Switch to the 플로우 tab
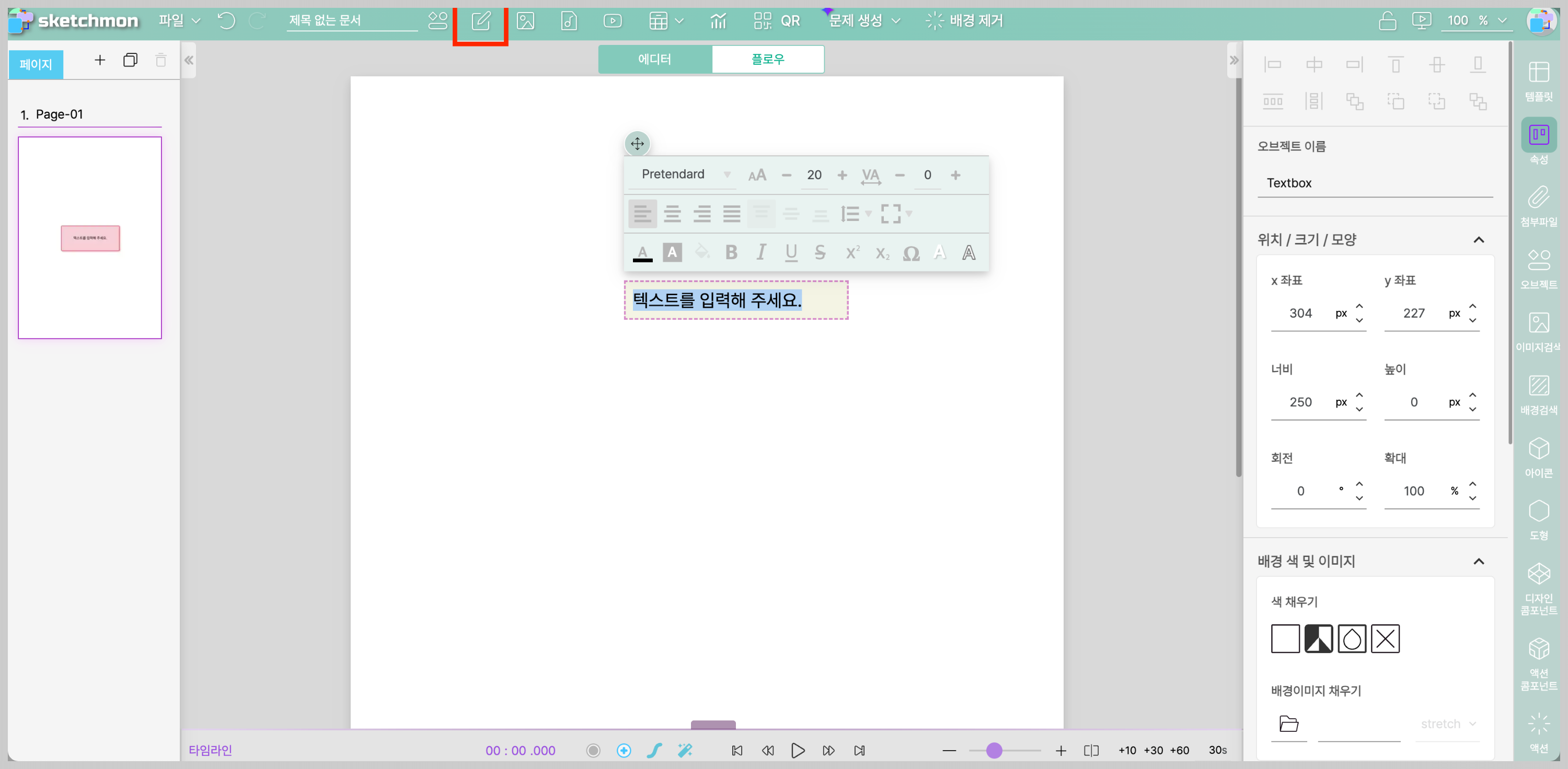Image resolution: width=1568 pixels, height=769 pixels. (x=768, y=59)
